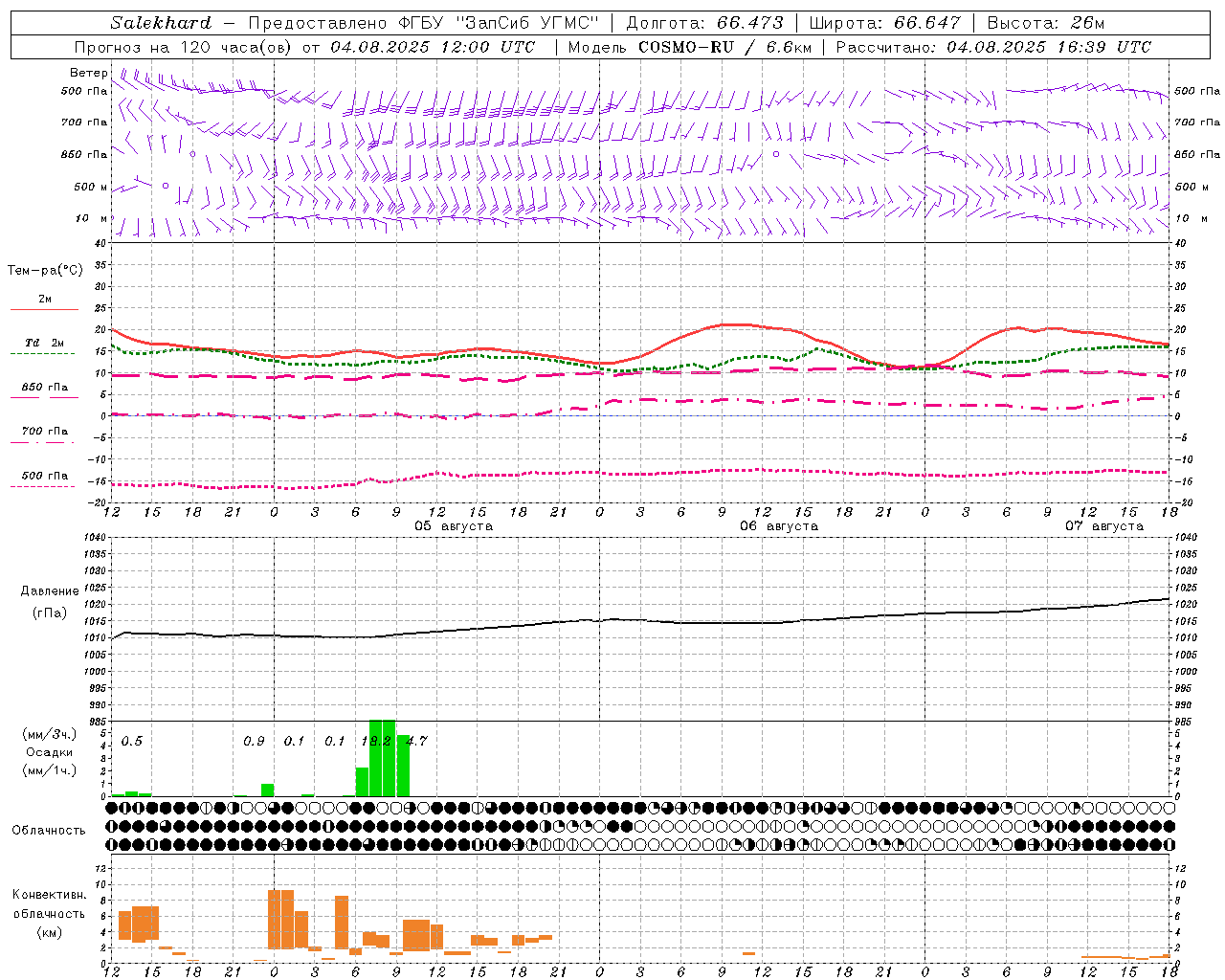Viewport: 1225px width, 980px height.
Task: Click the '(мм/1ч.)' precipitation unit label
Action: [50, 770]
